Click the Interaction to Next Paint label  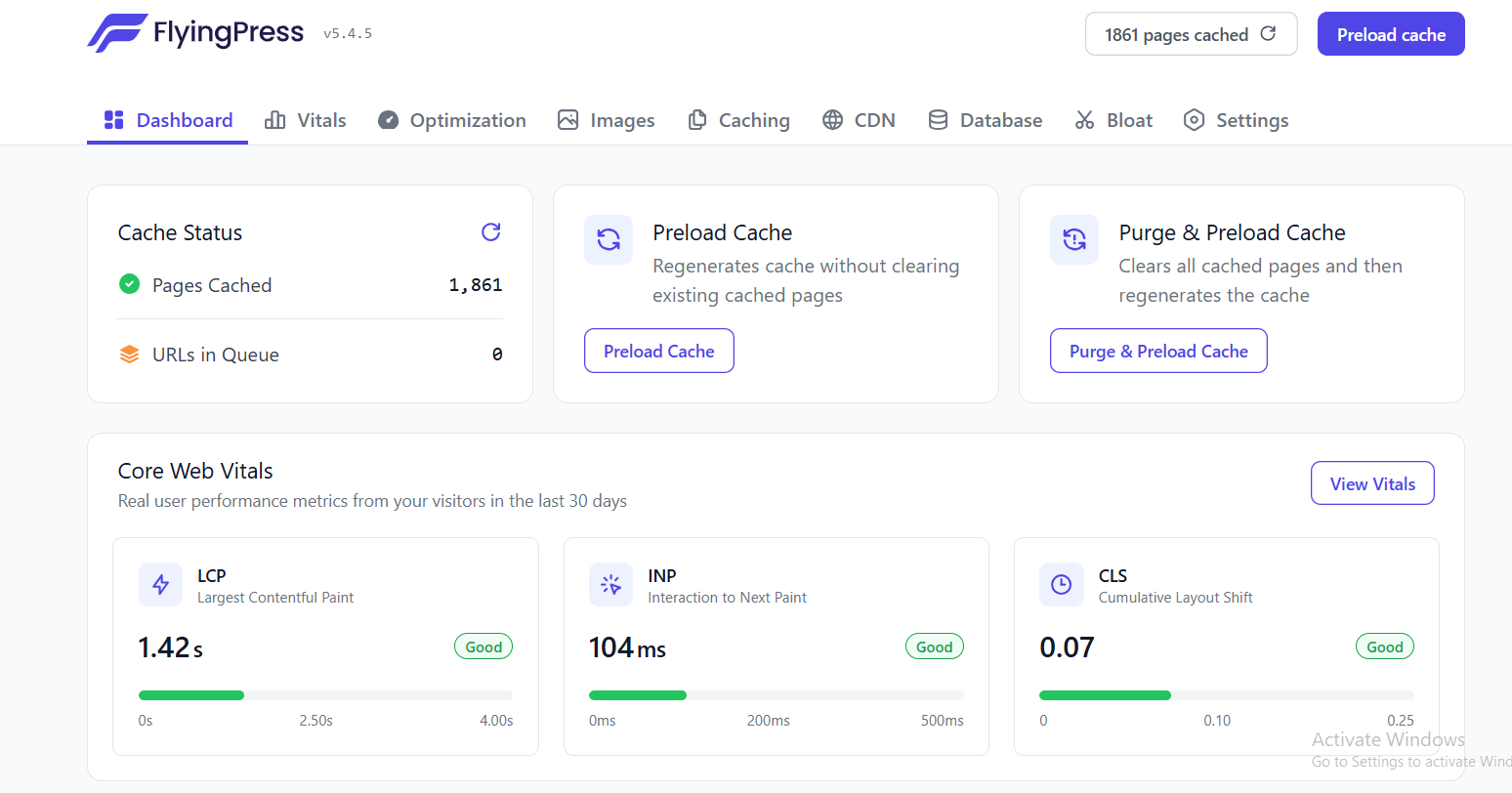tap(728, 598)
